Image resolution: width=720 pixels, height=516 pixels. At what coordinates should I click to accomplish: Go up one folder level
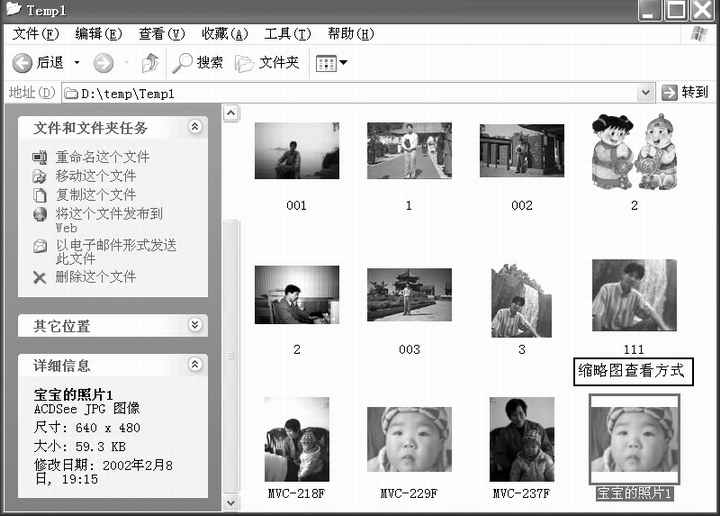(x=150, y=63)
